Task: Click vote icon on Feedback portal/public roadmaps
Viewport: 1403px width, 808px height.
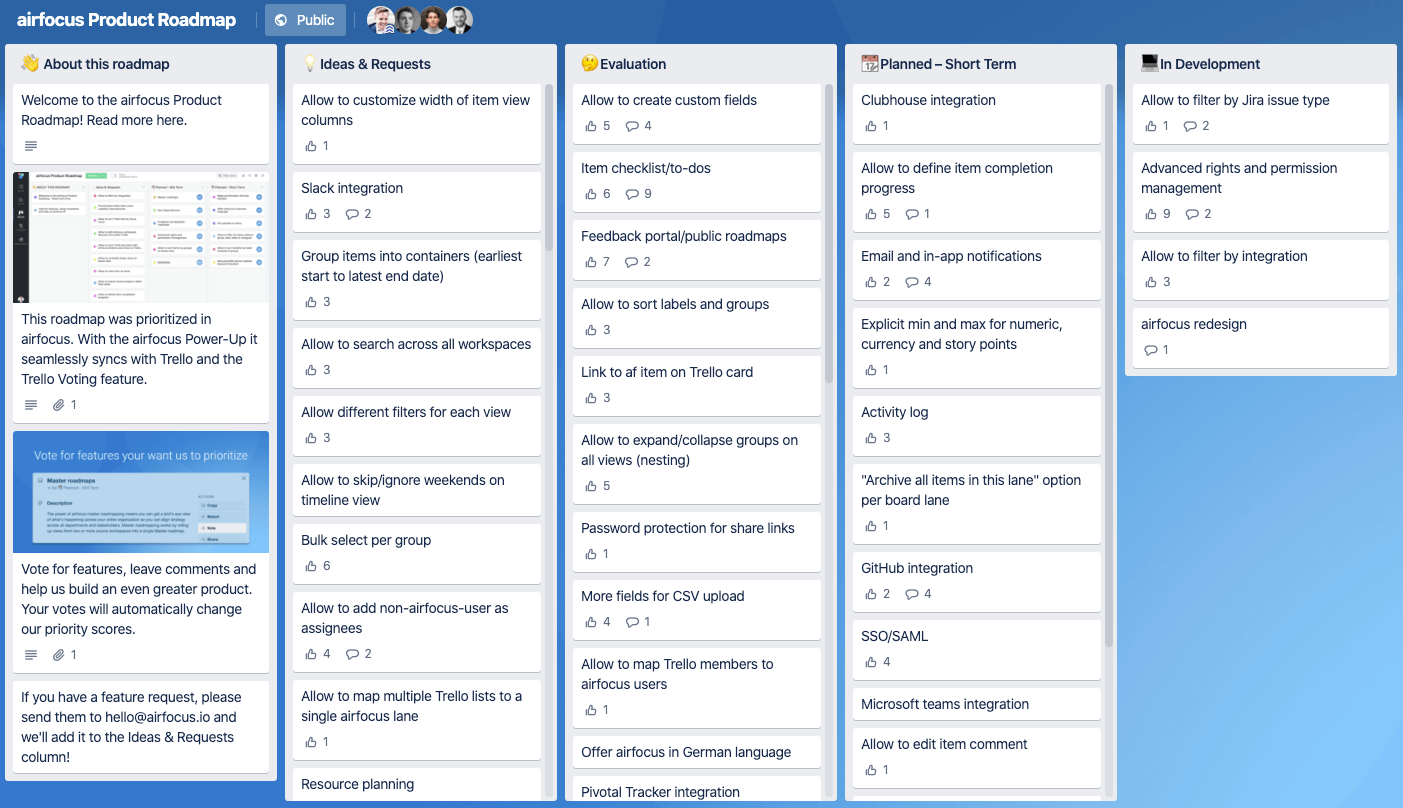Action: [591, 262]
